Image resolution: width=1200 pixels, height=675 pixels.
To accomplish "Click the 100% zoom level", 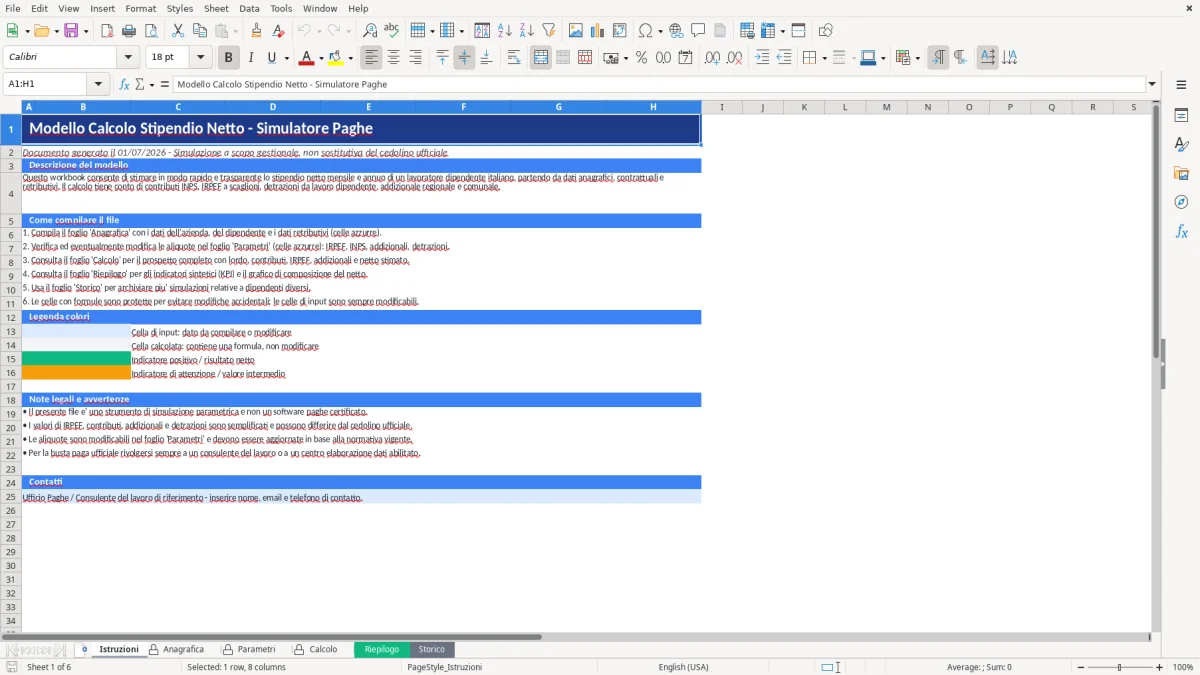I will [x=1182, y=667].
